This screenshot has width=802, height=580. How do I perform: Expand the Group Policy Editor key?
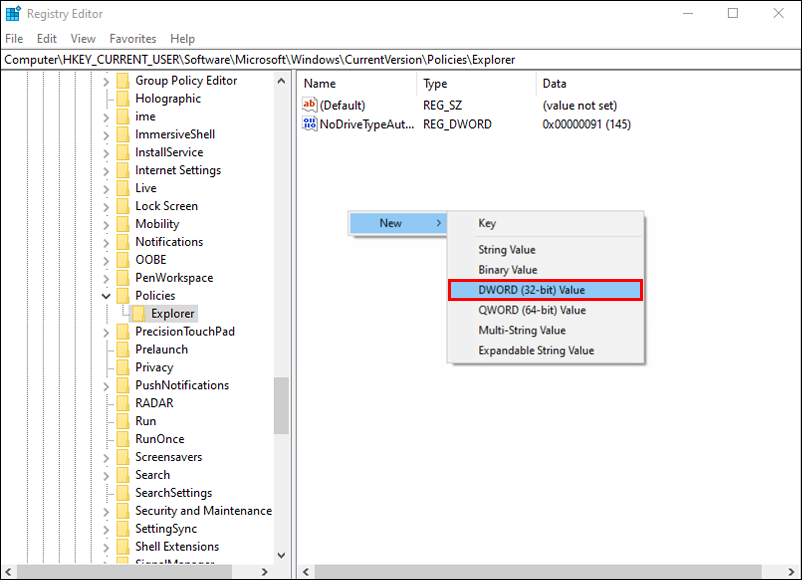coord(106,81)
